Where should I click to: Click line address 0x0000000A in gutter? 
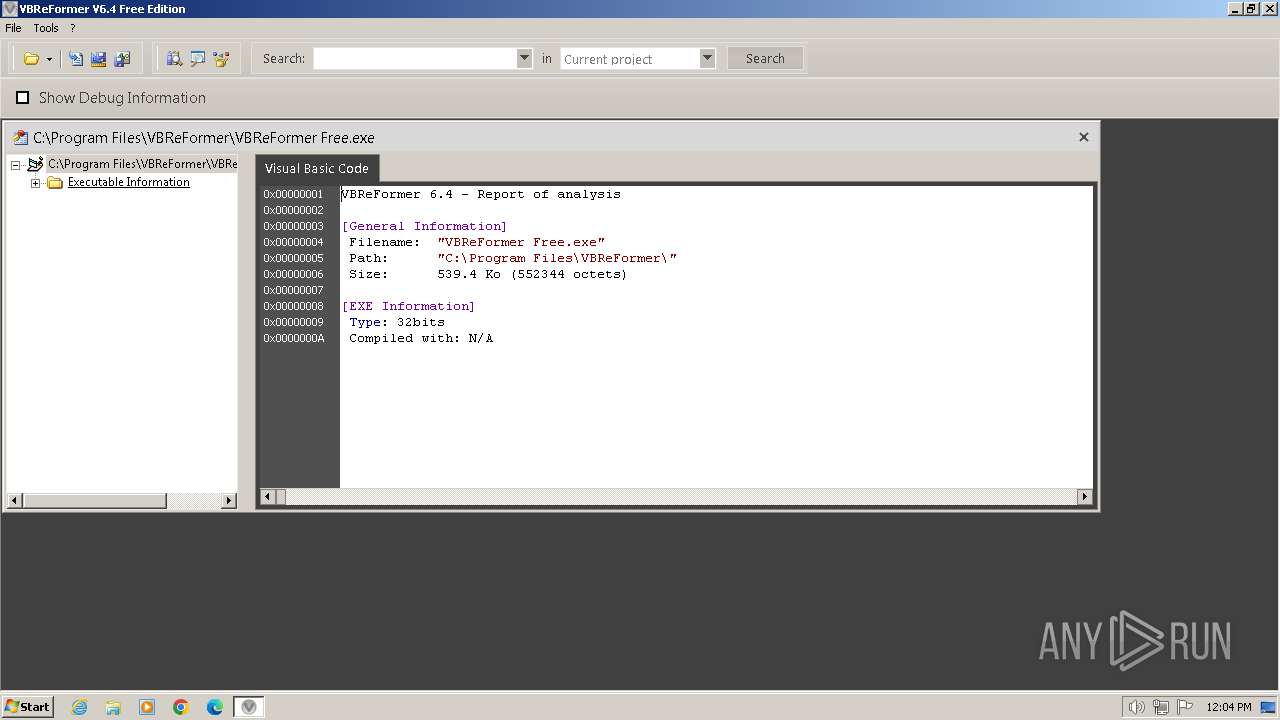[x=293, y=338]
